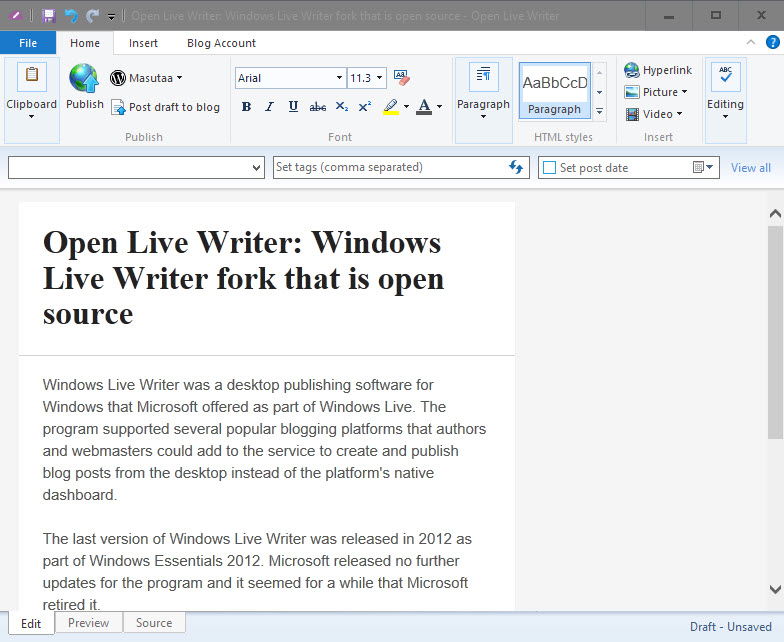Click the refresh tags arrows icon
The width and height of the screenshot is (784, 642).
pyautogui.click(x=516, y=167)
